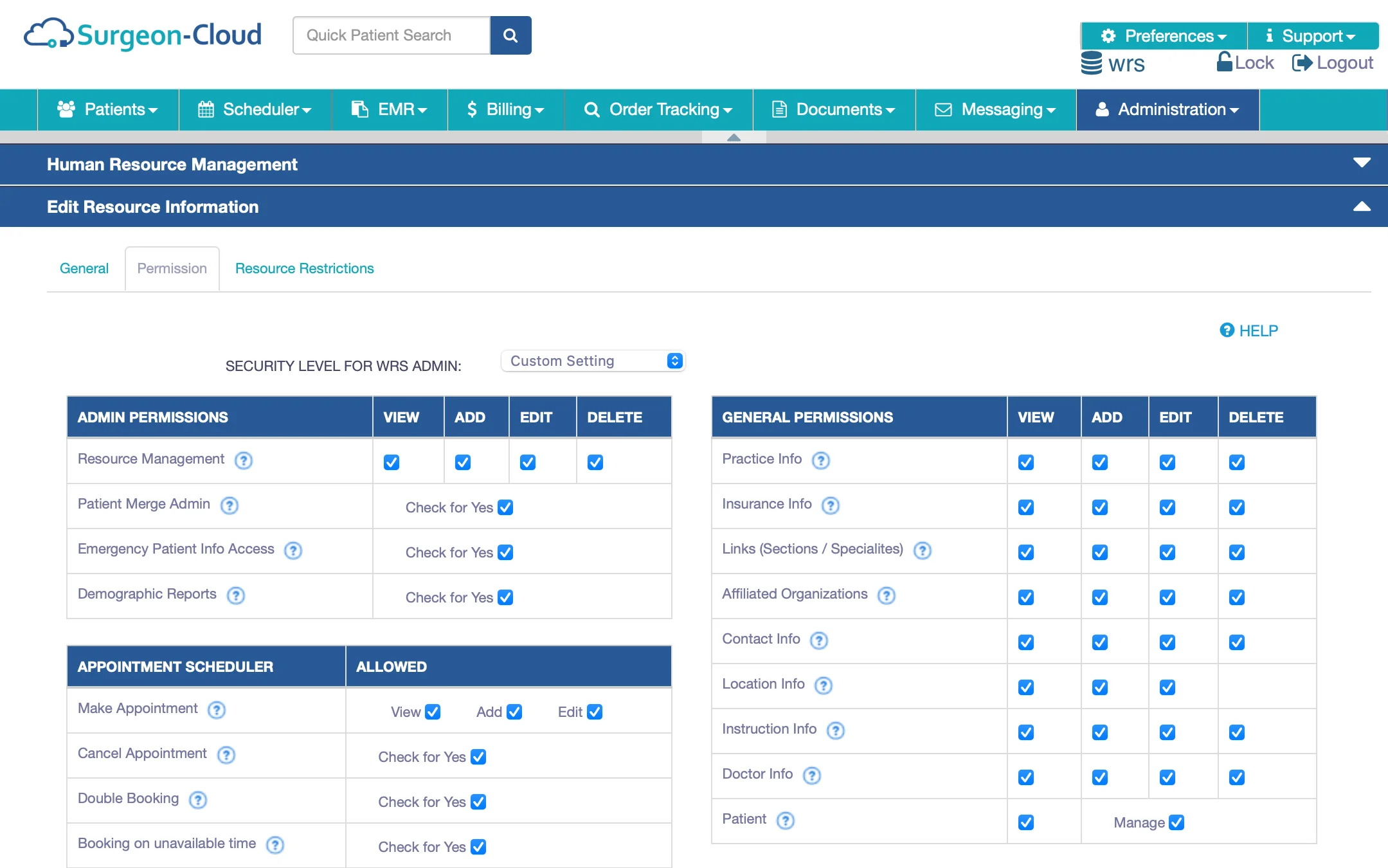
Task: Click the wrs database icon
Action: pyautogui.click(x=1091, y=64)
